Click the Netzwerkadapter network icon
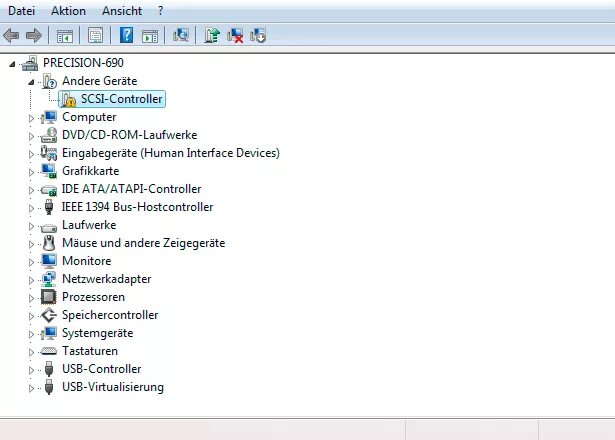615x440 pixels. click(x=49, y=279)
